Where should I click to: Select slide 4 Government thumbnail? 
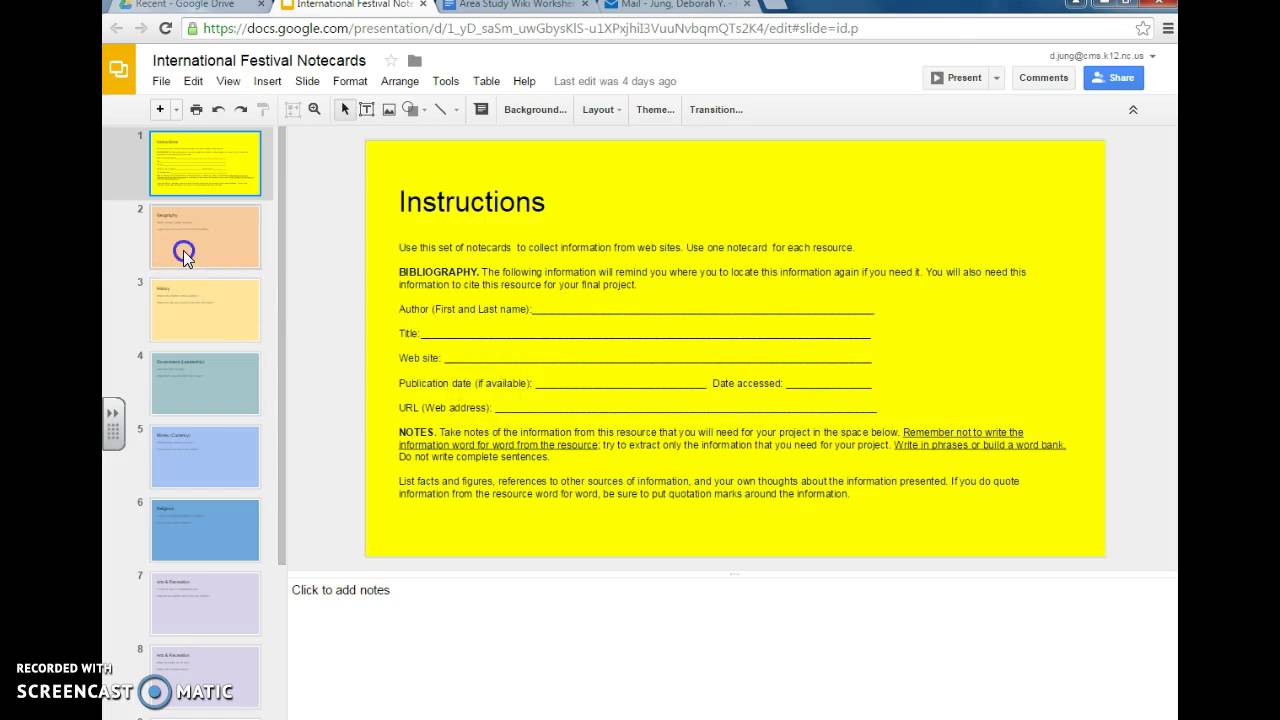tap(205, 383)
